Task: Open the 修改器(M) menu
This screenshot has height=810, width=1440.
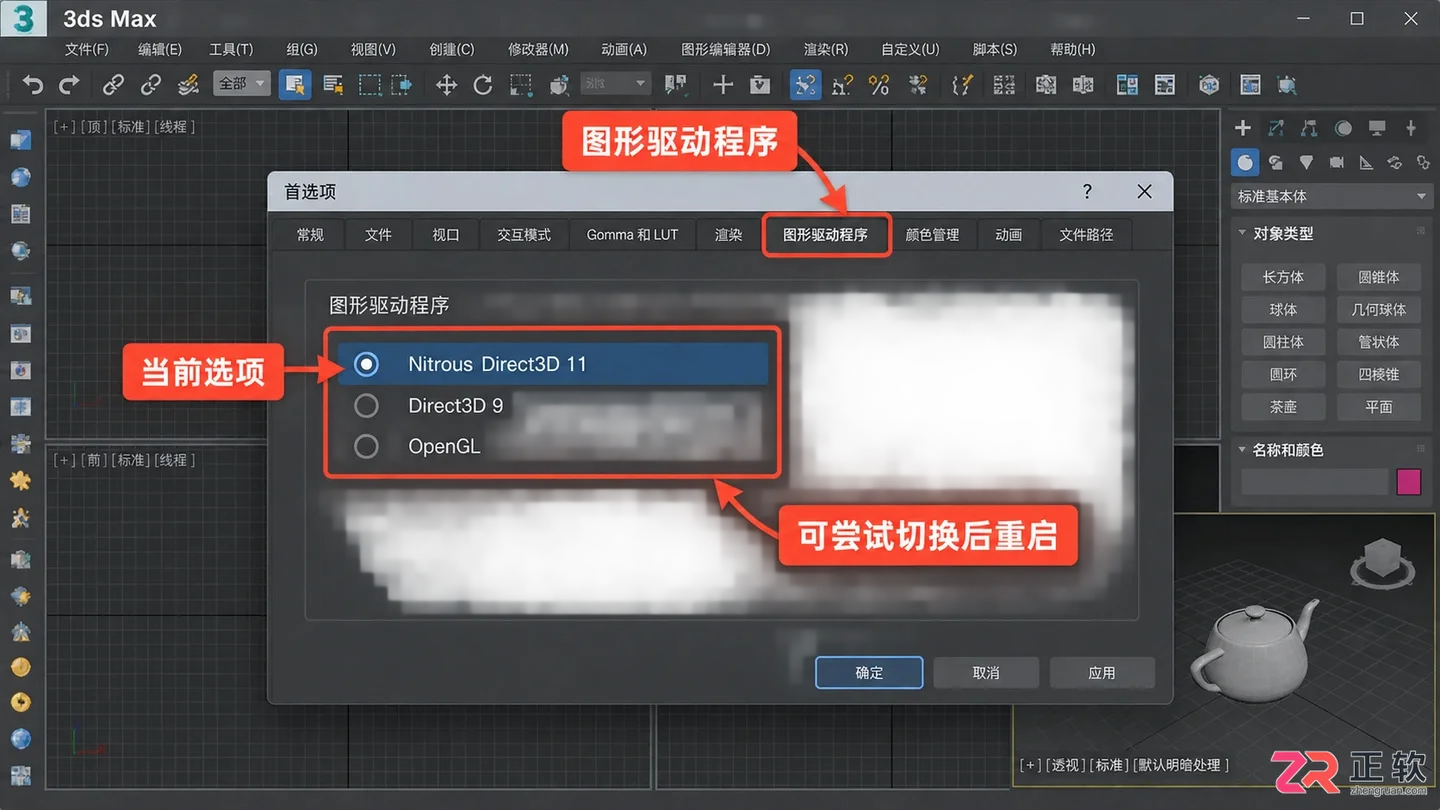Action: tap(538, 49)
